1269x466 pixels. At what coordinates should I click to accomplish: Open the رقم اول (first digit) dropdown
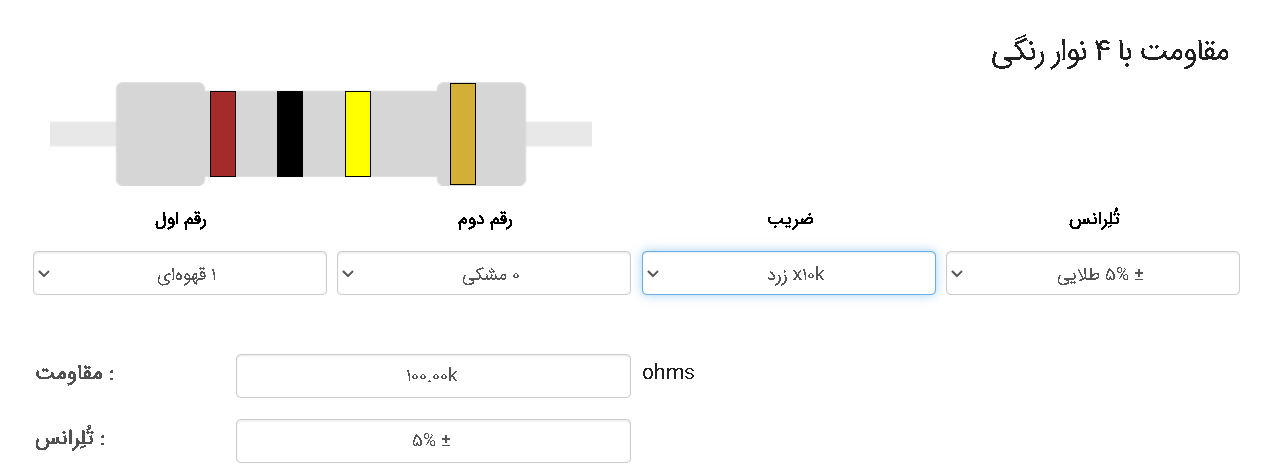click(x=180, y=273)
